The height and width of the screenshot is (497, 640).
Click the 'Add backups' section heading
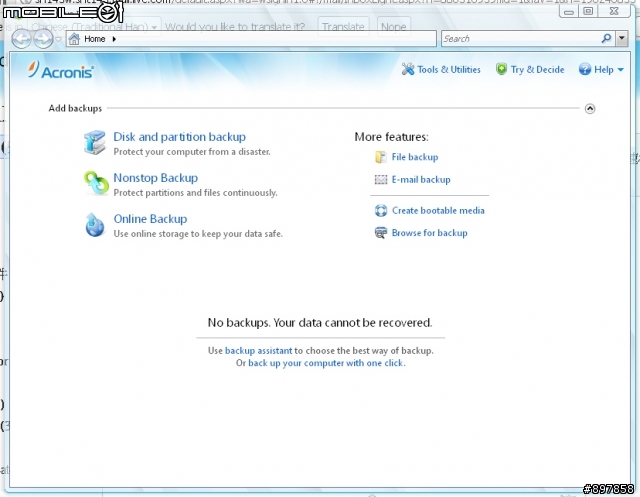[x=75, y=109]
